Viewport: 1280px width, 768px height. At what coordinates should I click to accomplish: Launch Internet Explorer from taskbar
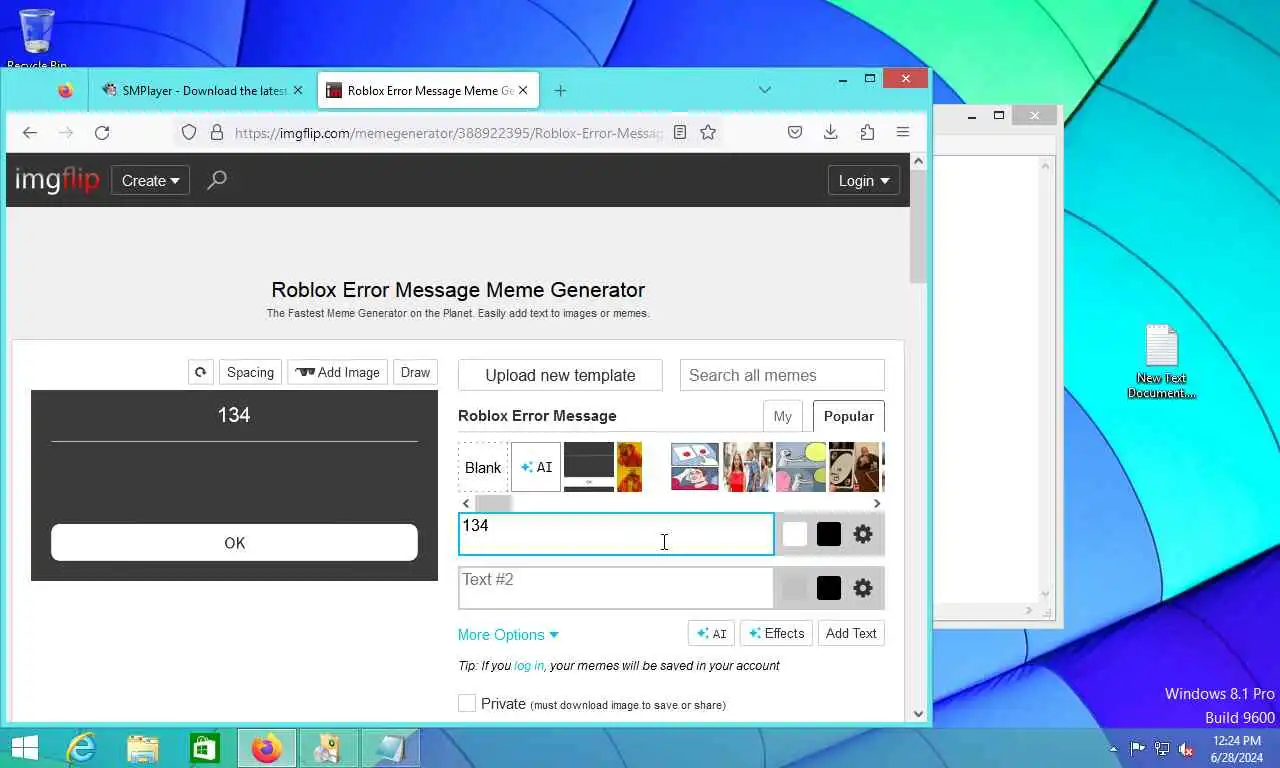click(81, 748)
